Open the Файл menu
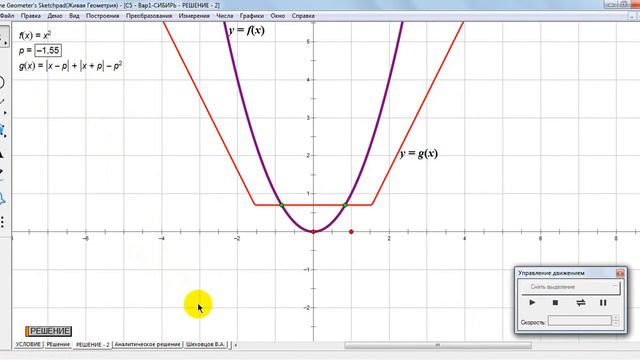The height and width of the screenshot is (360, 640). (x=7, y=16)
